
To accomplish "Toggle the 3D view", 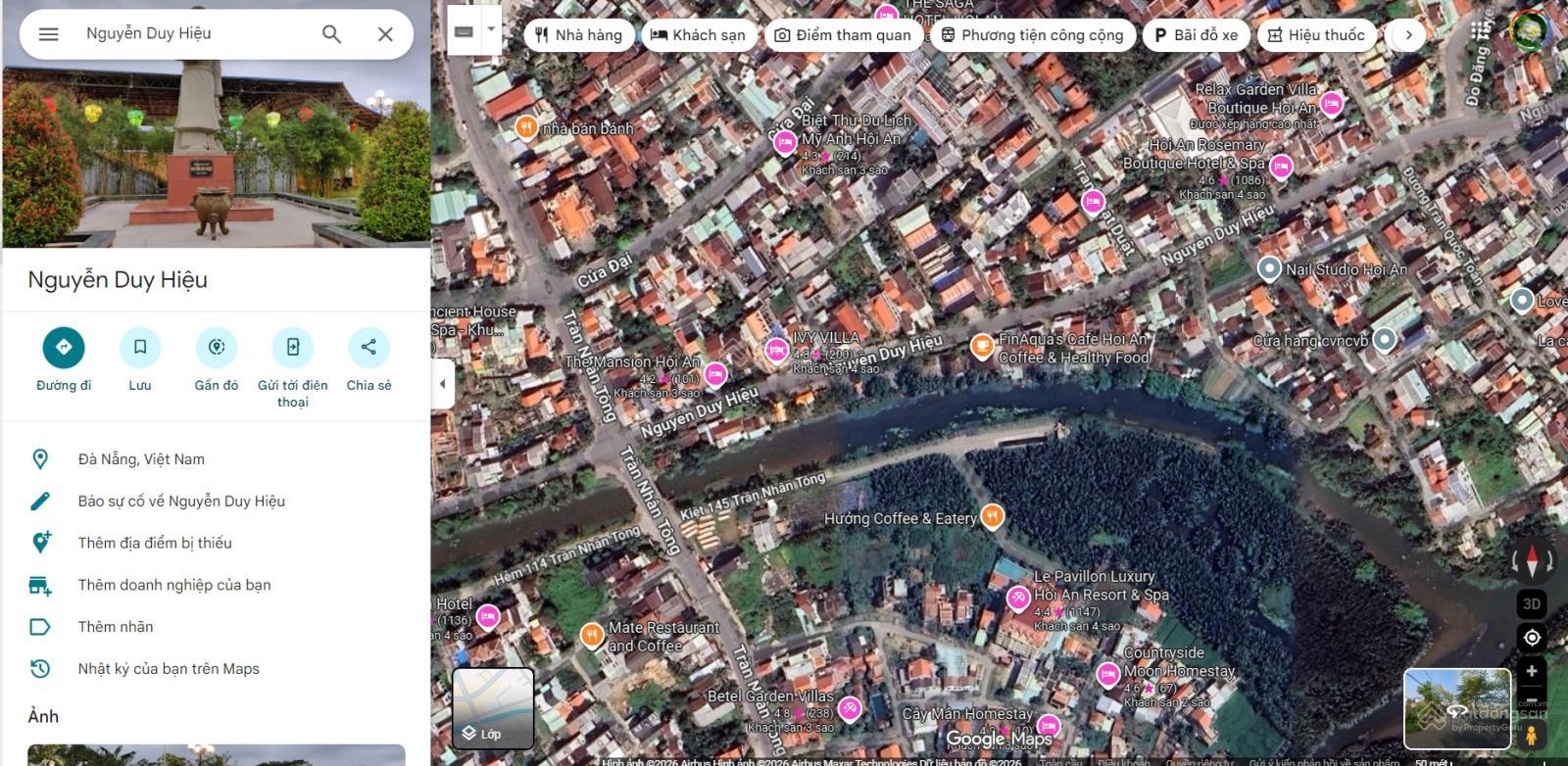I will (1532, 603).
